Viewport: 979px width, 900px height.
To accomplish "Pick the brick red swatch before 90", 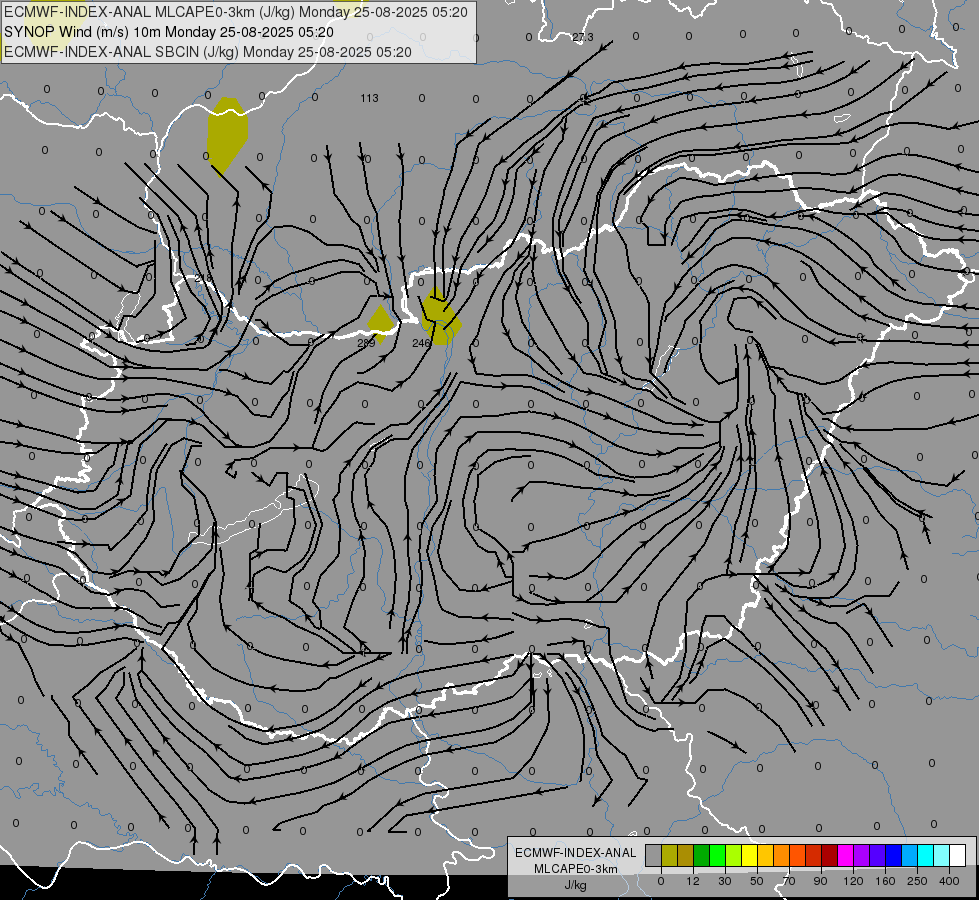I will tap(814, 855).
